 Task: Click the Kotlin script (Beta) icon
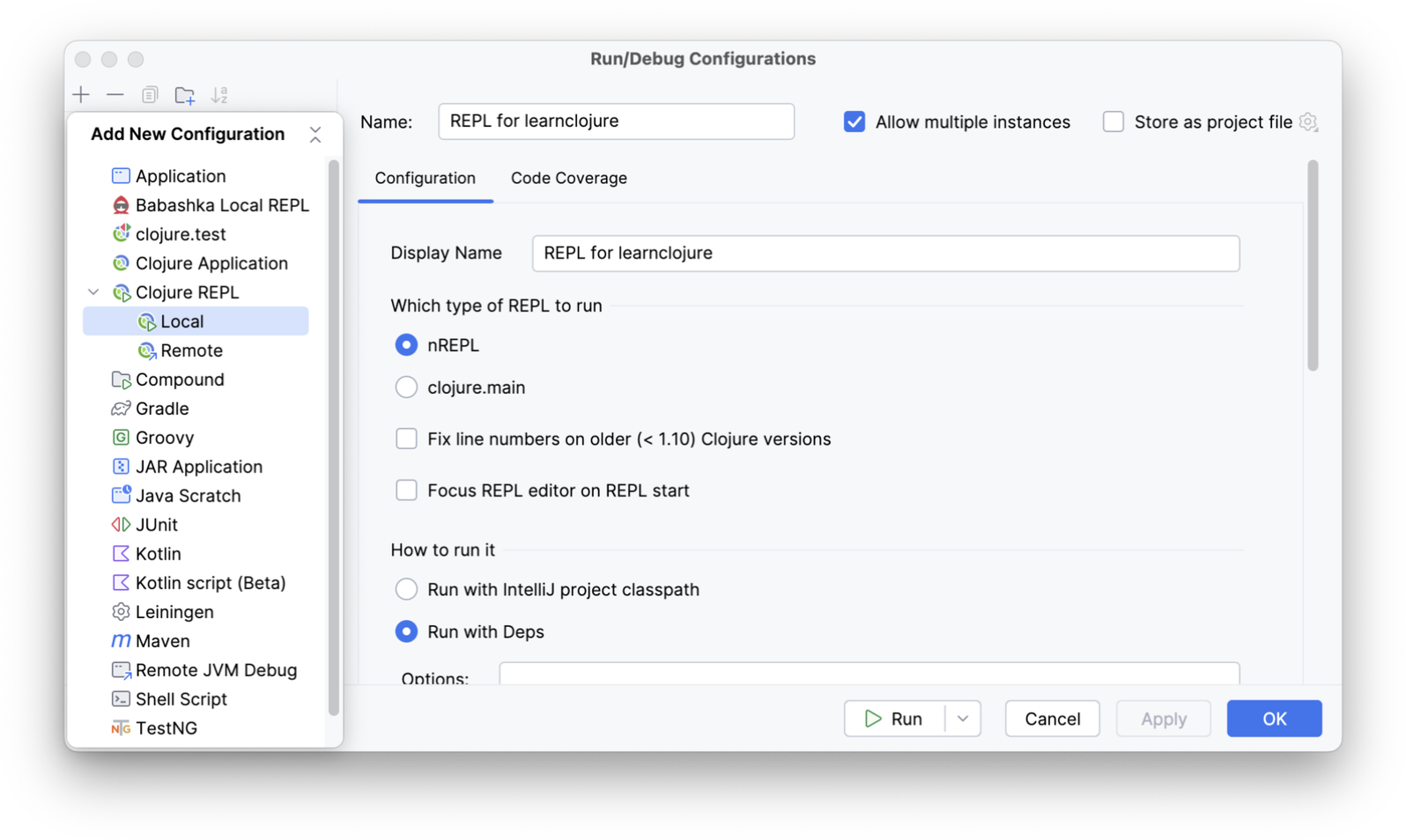pyautogui.click(x=121, y=583)
